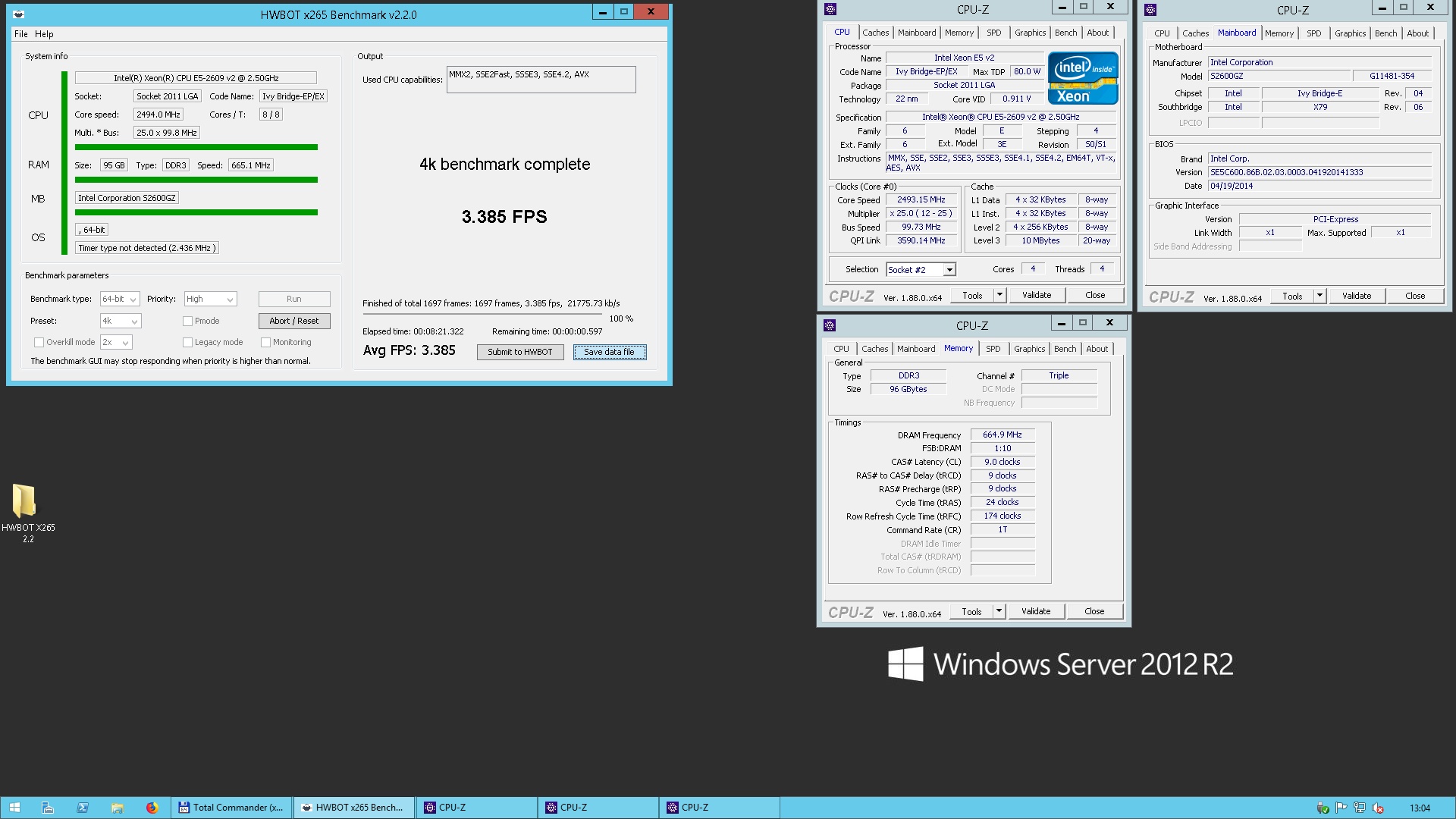Select Graphics tab in Mainboard CPU-Z window
Image resolution: width=1456 pixels, height=819 pixels.
1350,33
